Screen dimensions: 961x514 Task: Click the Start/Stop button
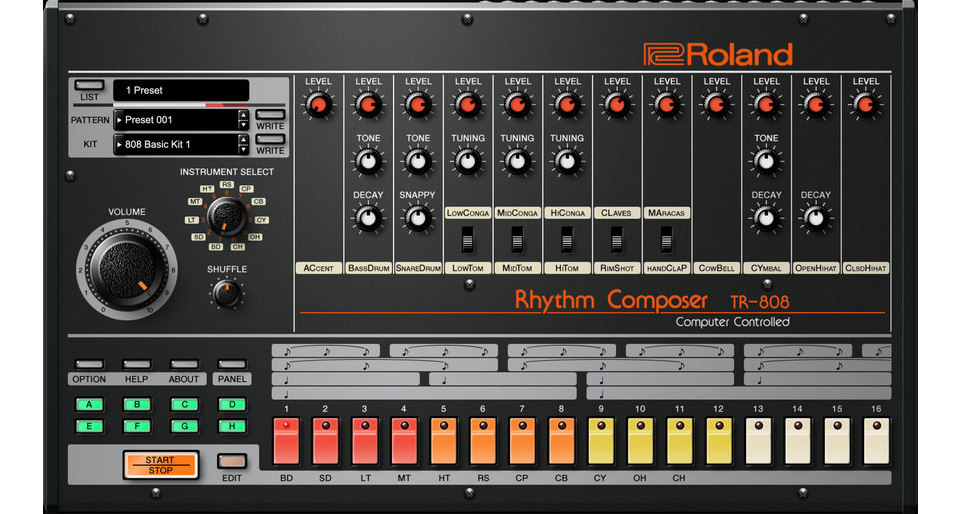click(160, 465)
